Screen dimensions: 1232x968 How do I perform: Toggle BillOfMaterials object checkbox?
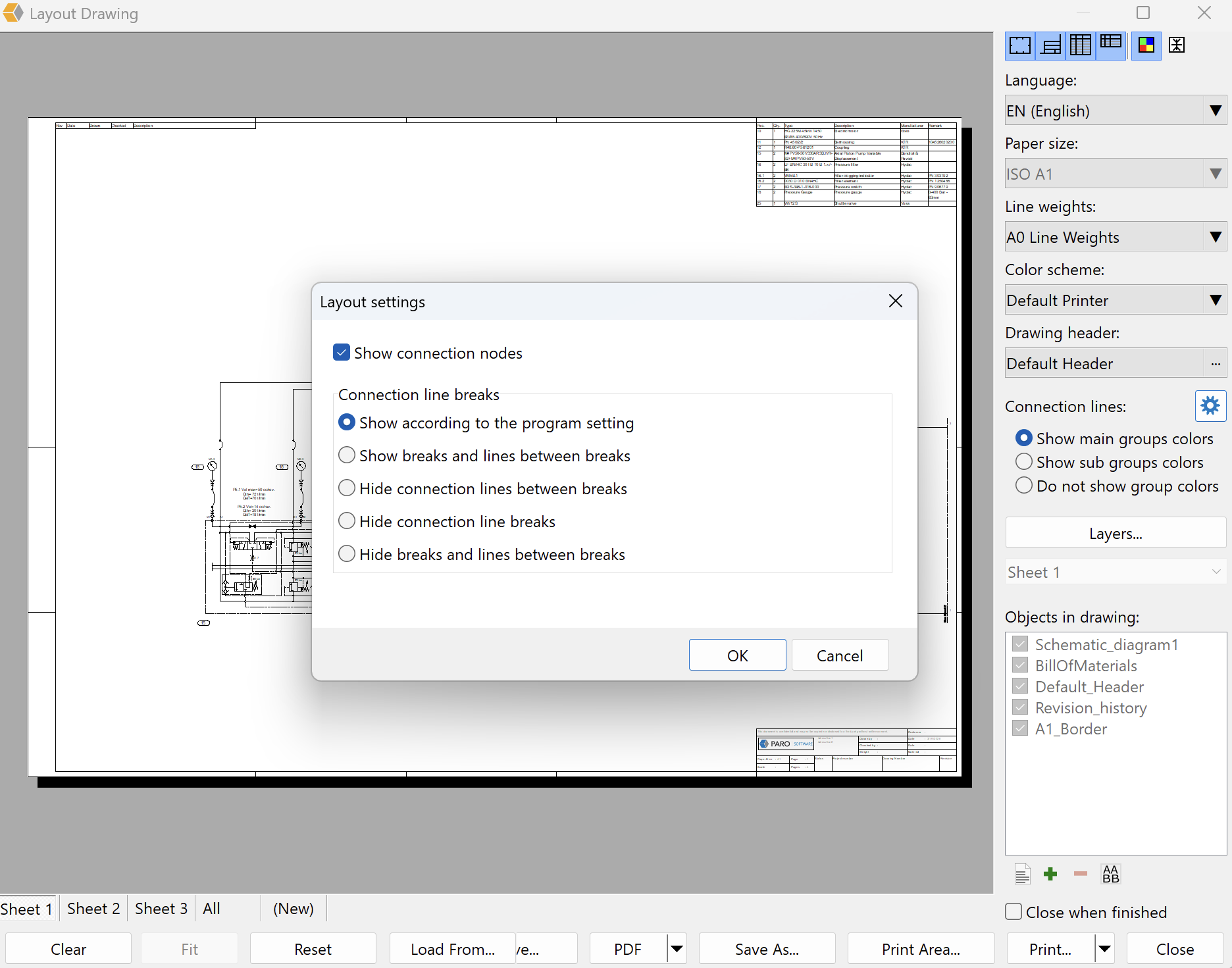(x=1021, y=665)
